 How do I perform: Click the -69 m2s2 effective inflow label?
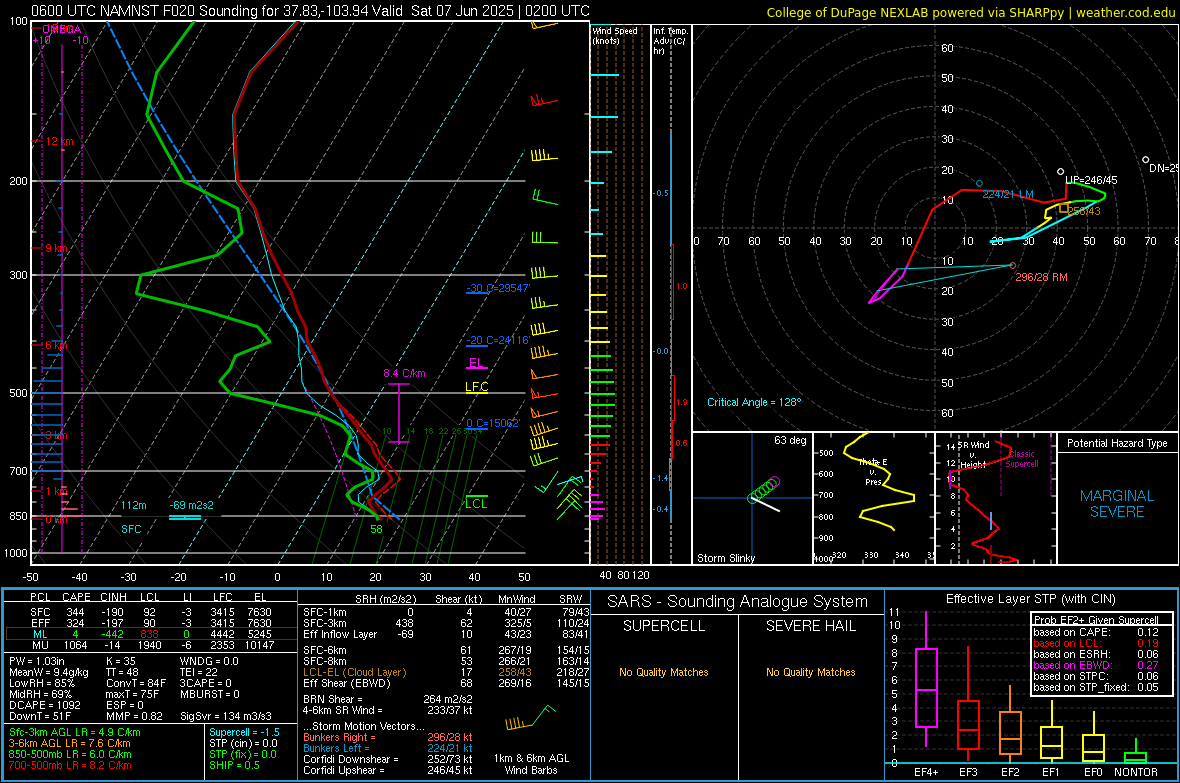click(x=191, y=505)
